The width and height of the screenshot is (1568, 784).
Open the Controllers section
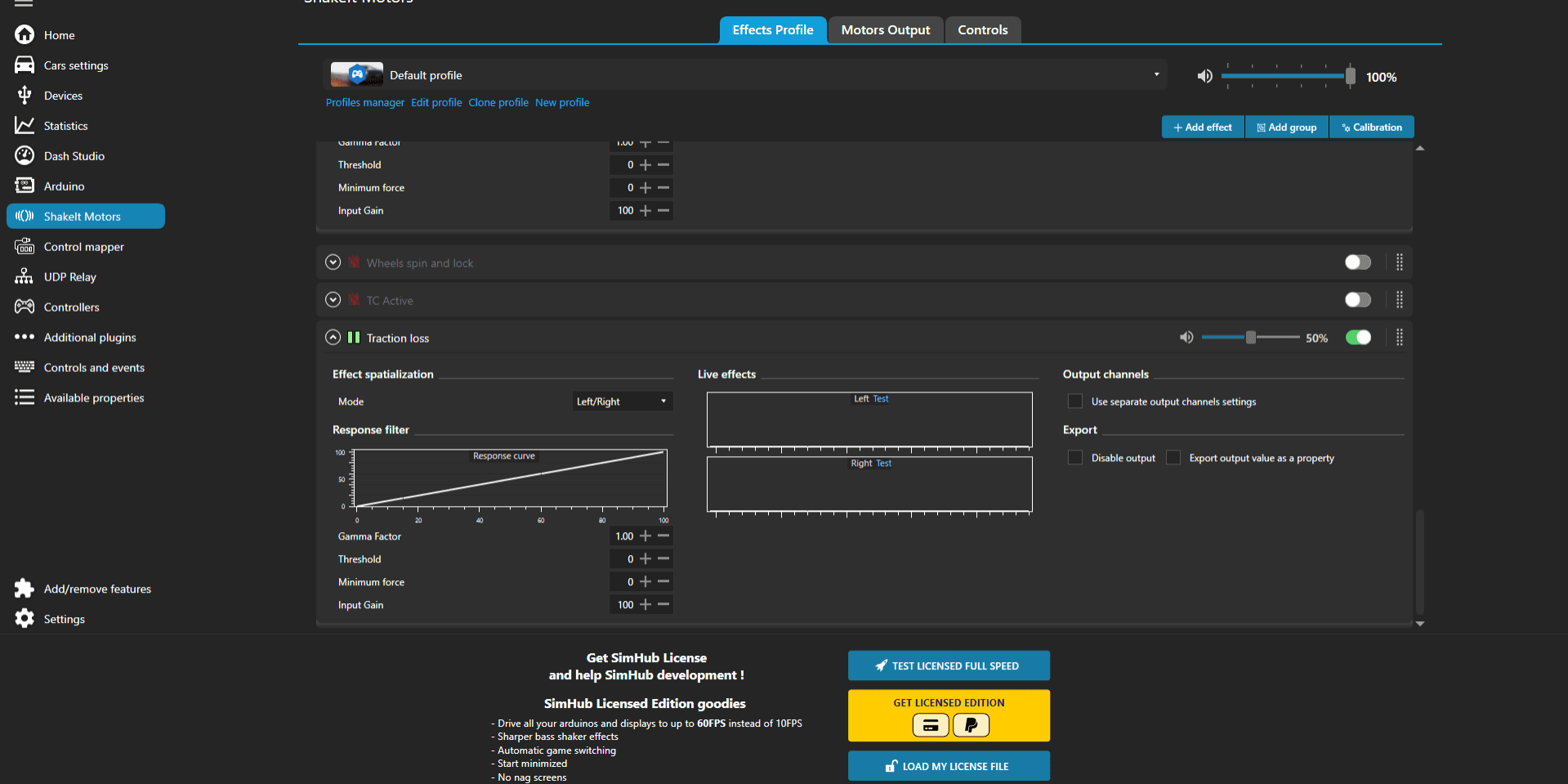[x=72, y=307]
